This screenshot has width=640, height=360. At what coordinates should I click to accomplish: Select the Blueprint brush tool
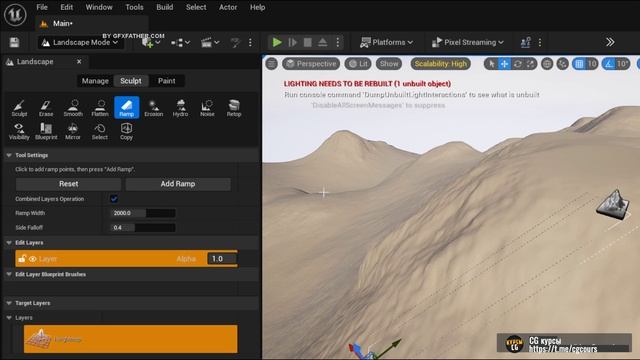(x=46, y=131)
